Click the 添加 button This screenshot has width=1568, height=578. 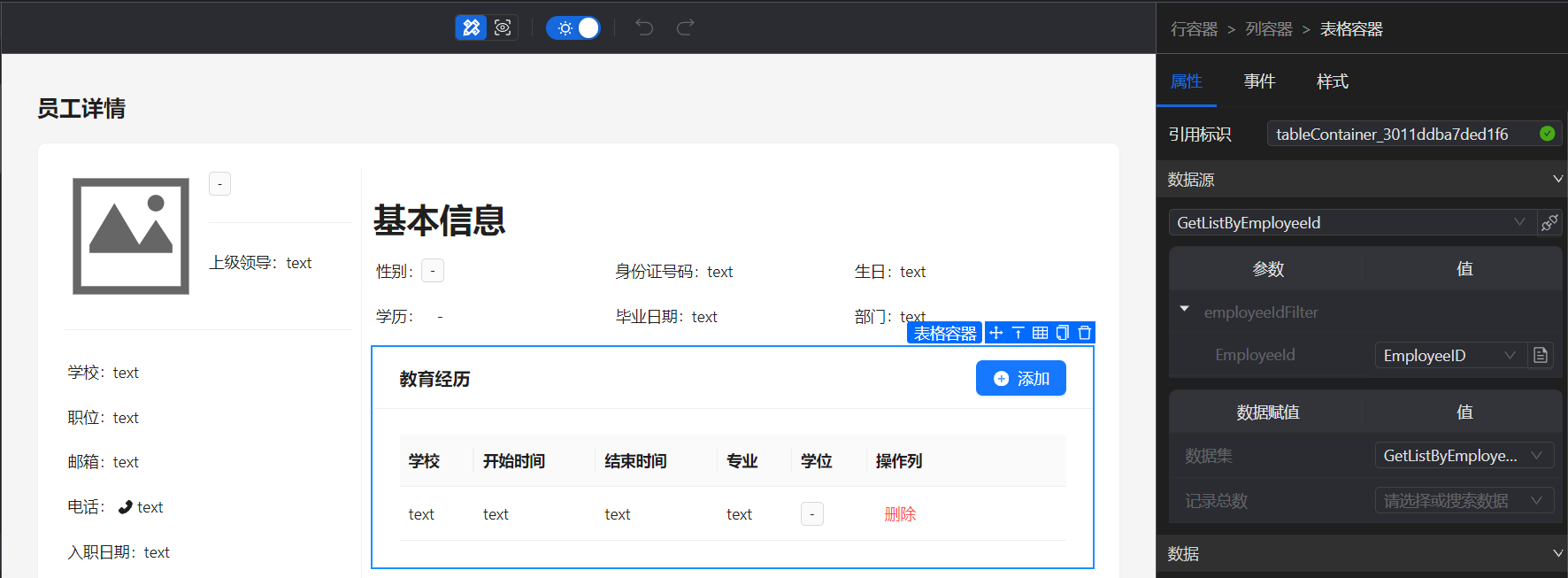pyautogui.click(x=1020, y=378)
